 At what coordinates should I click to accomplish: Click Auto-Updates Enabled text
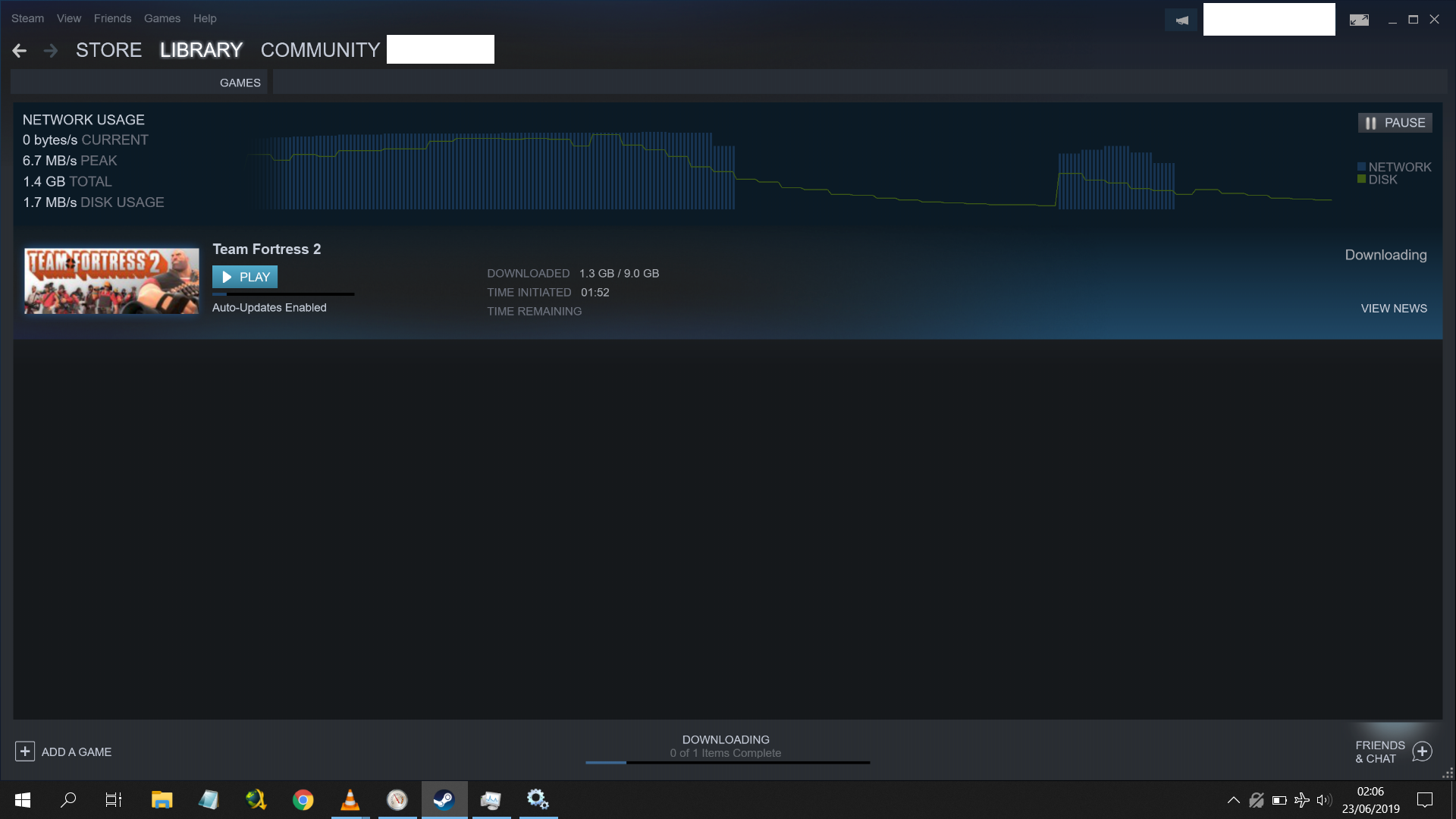click(x=269, y=308)
